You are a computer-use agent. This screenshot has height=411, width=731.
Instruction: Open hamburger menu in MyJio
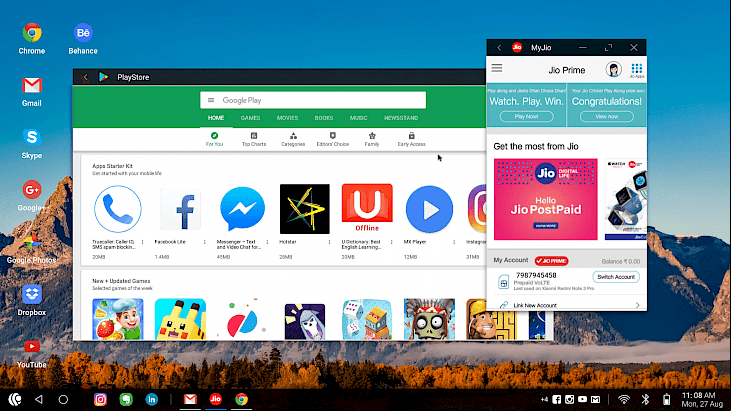click(x=497, y=68)
